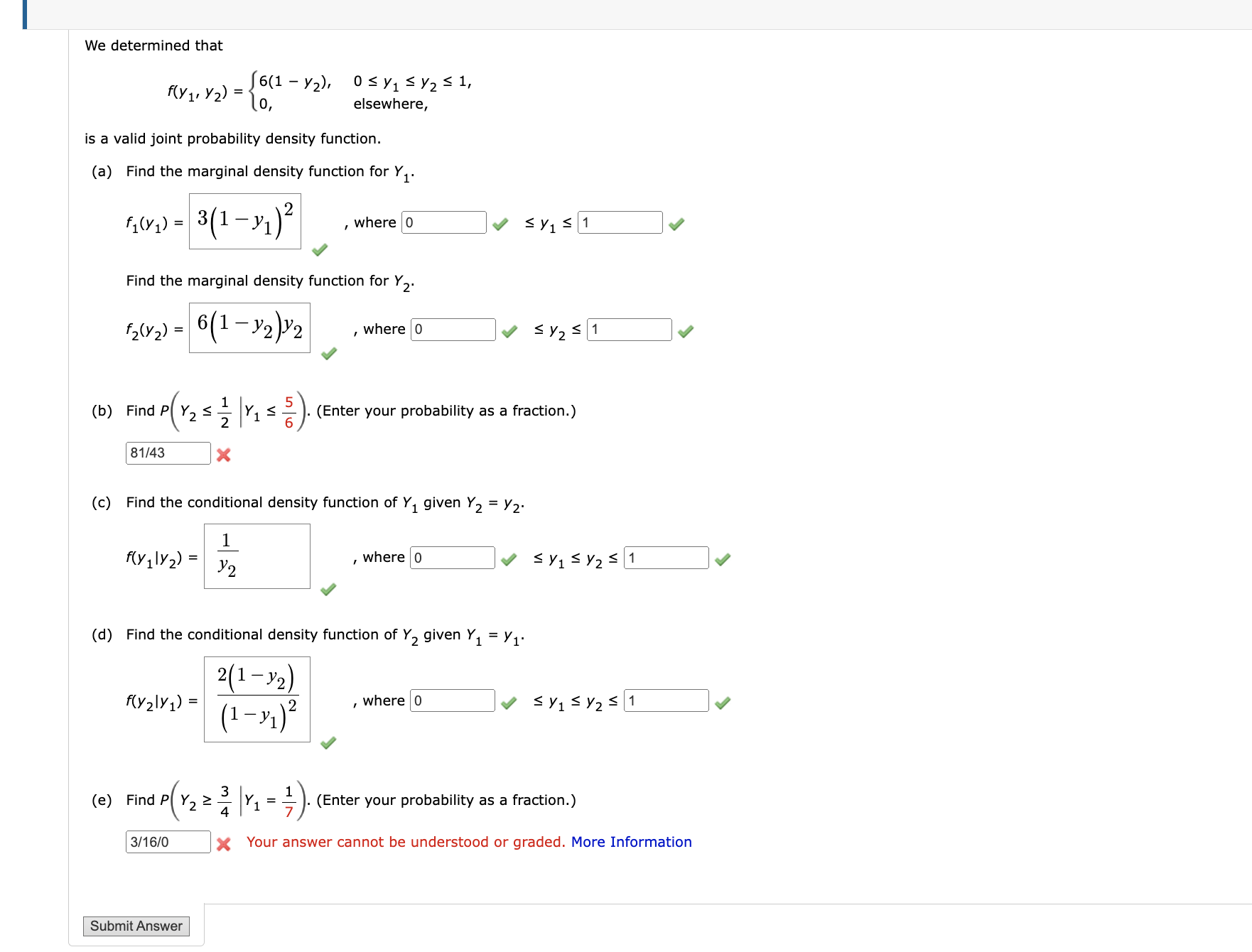
Task: Click the lower bound field showing 0 for f1(y1)
Action: pyautogui.click(x=443, y=222)
